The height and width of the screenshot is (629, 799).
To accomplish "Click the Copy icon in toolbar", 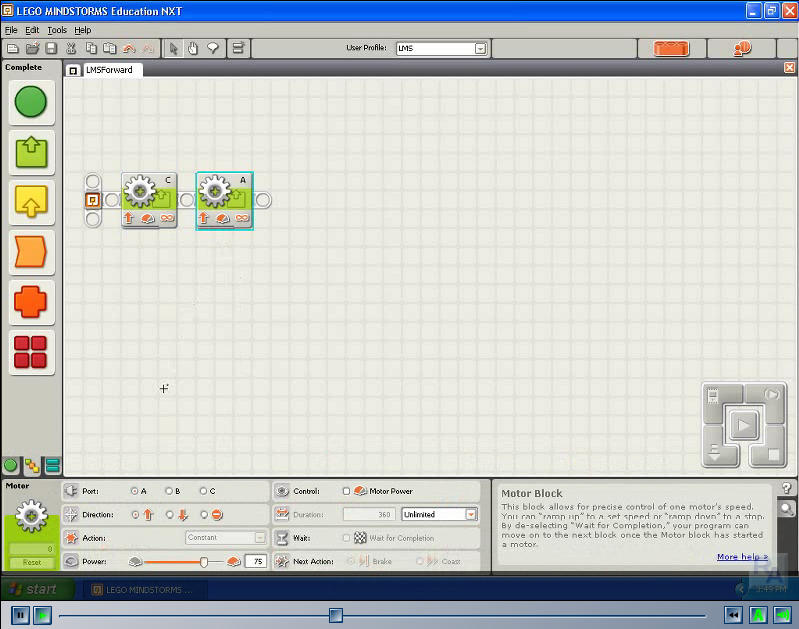I will pyautogui.click(x=91, y=48).
